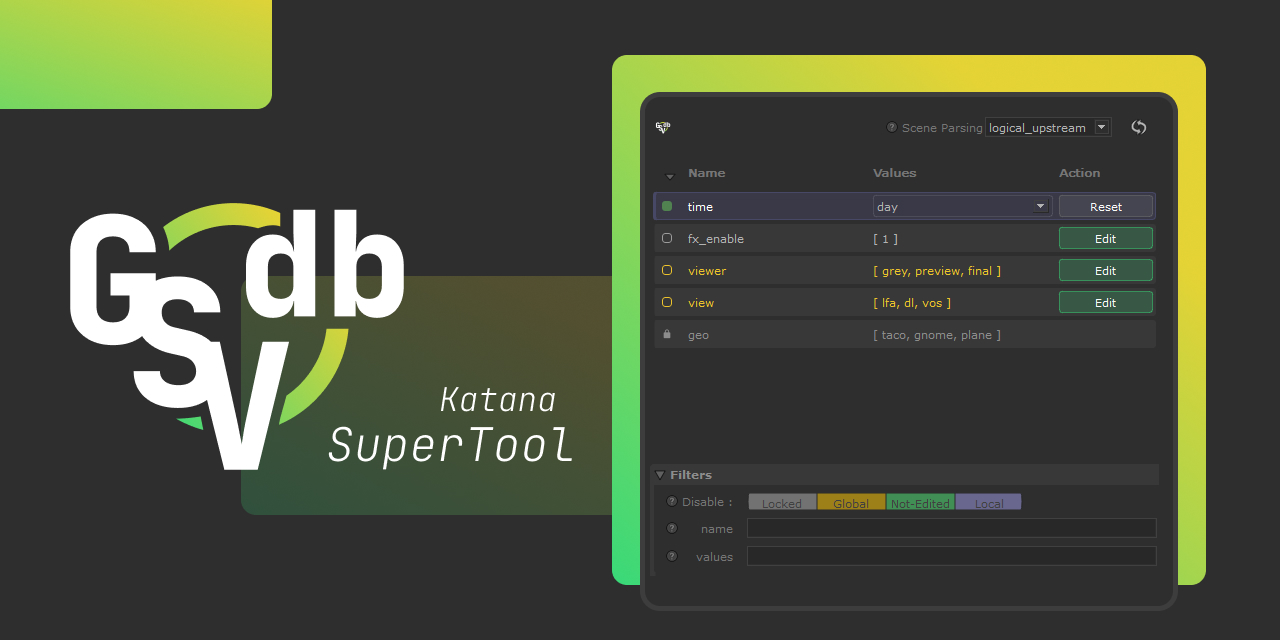The height and width of the screenshot is (640, 1280).
Task: Toggle the Locked filter button
Action: point(782,503)
